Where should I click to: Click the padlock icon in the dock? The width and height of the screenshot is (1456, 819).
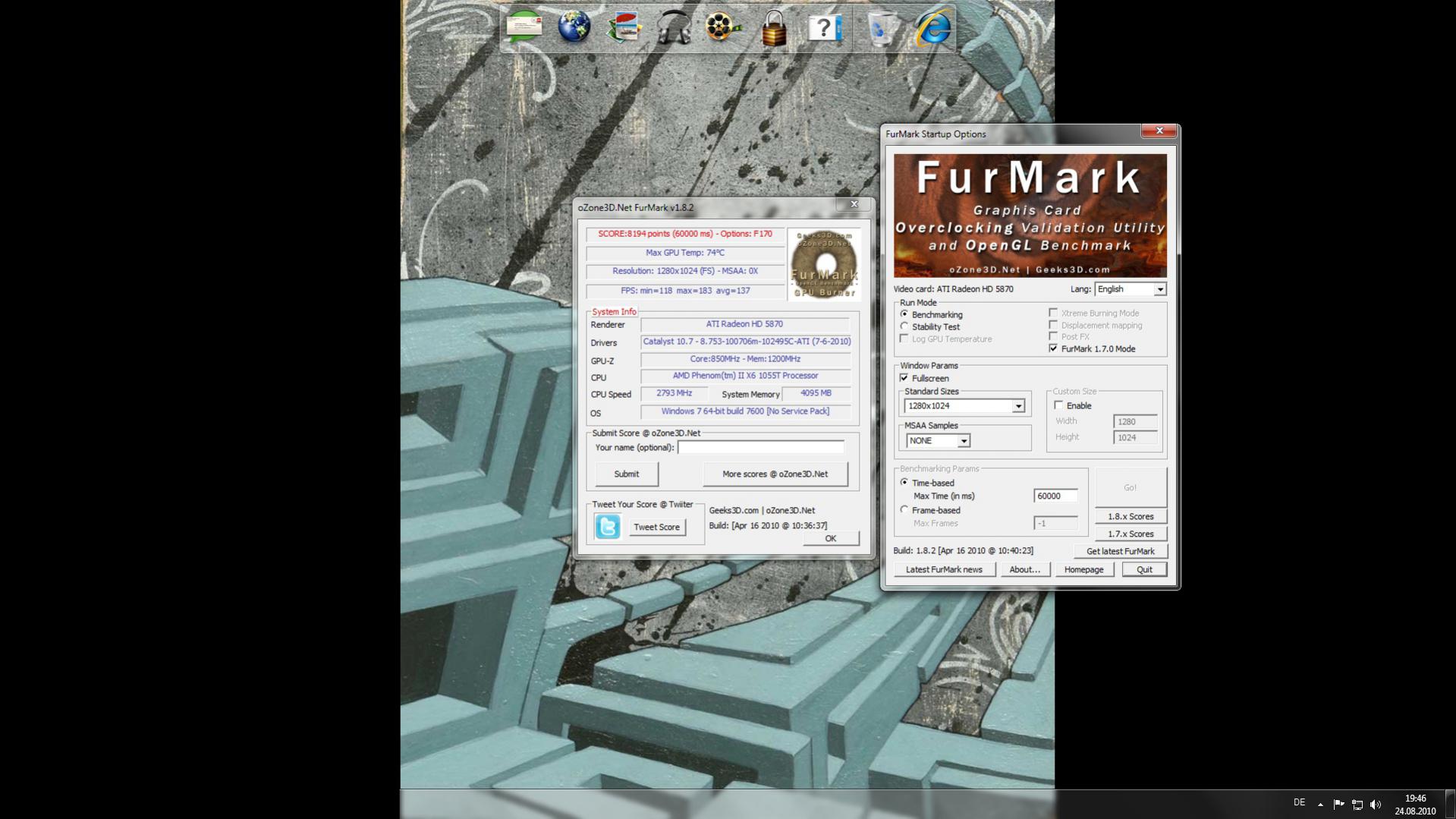tap(774, 28)
